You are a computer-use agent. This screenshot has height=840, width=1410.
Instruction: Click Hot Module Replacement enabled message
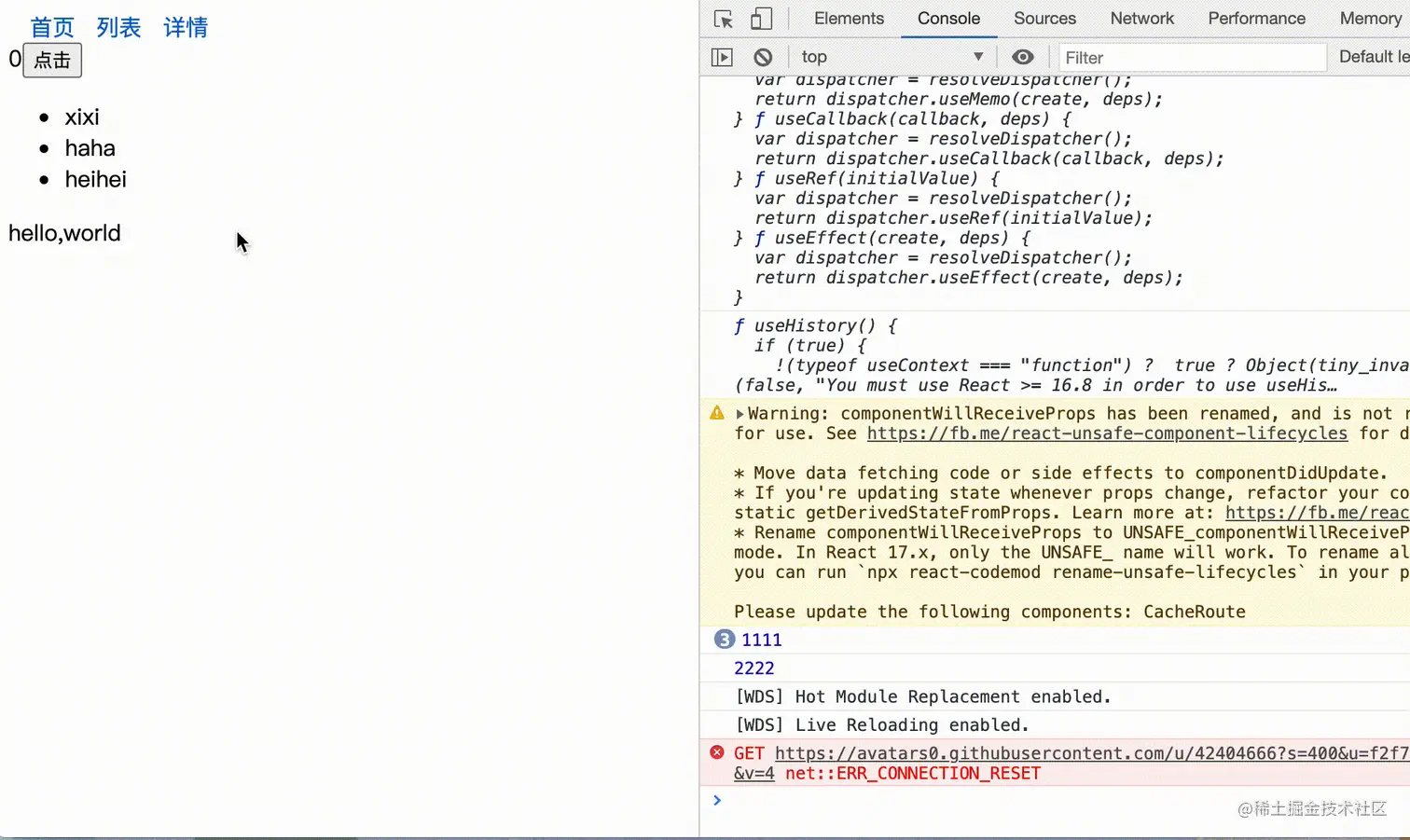coord(923,697)
